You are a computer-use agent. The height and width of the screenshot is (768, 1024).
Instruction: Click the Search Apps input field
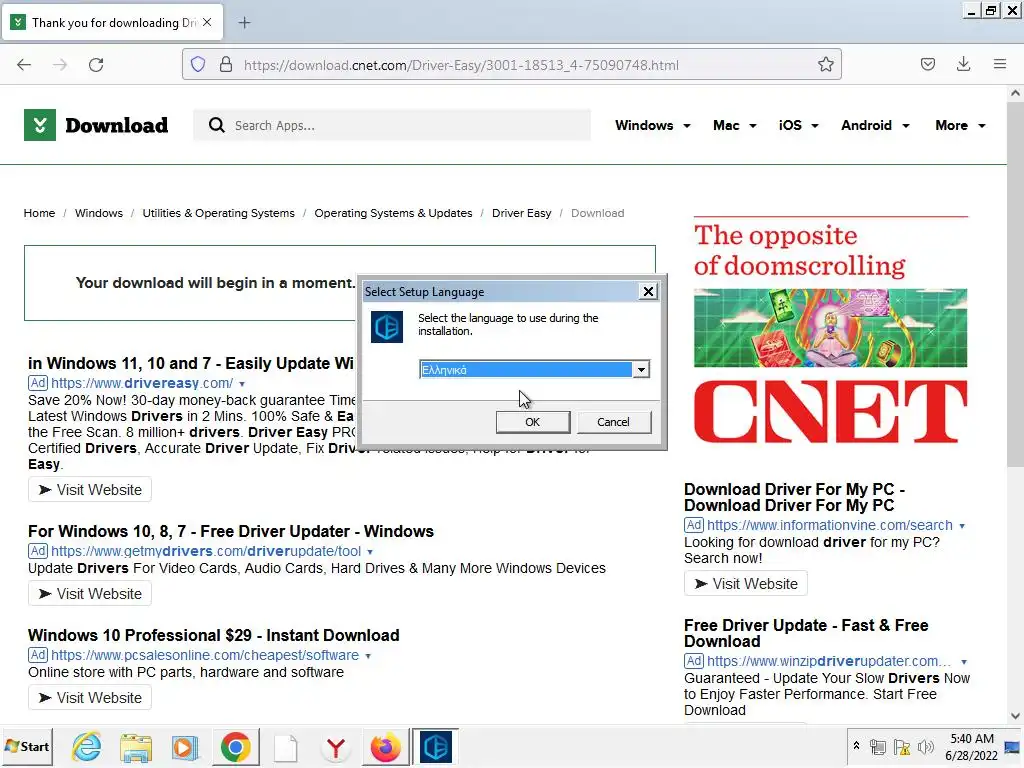click(392, 125)
